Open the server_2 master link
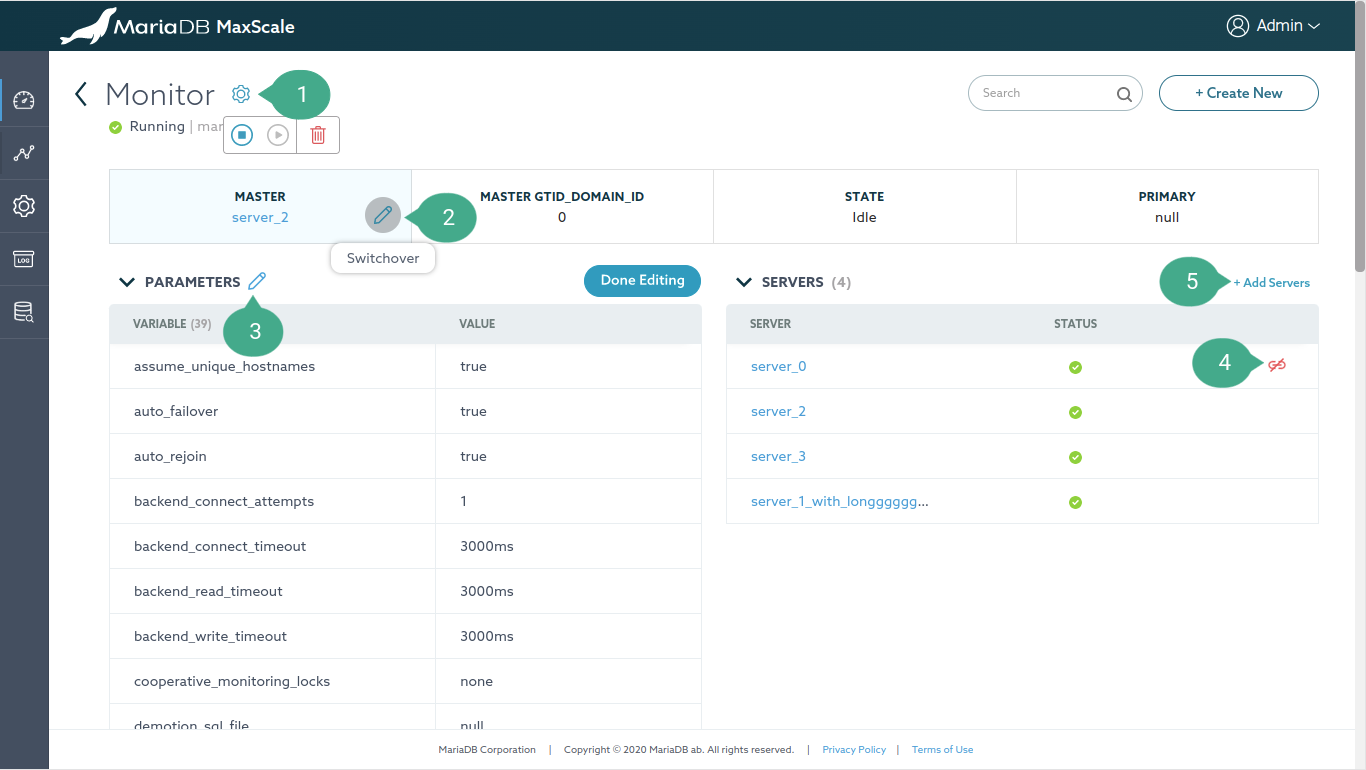 [260, 217]
